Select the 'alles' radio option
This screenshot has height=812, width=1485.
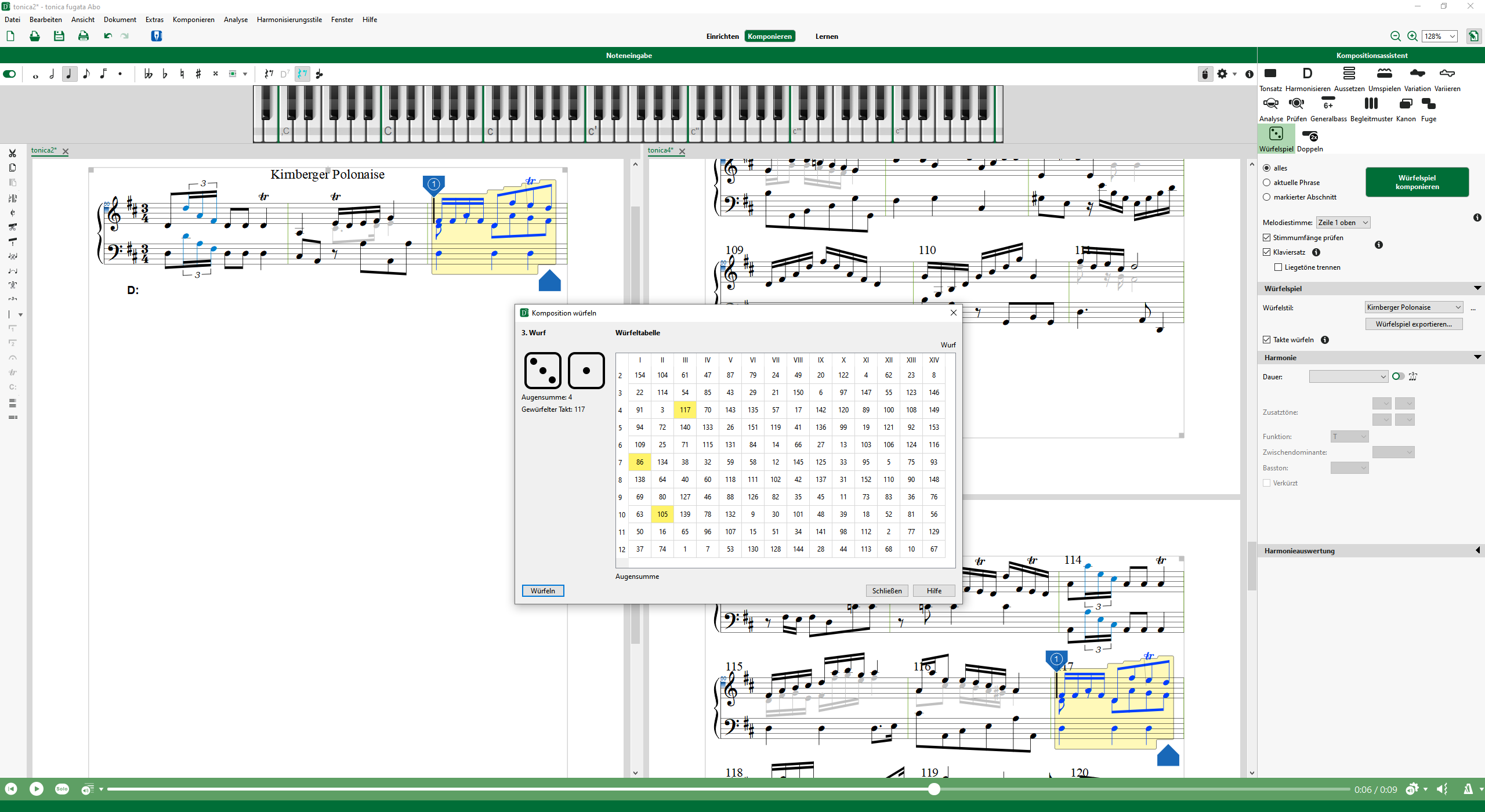click(1267, 168)
